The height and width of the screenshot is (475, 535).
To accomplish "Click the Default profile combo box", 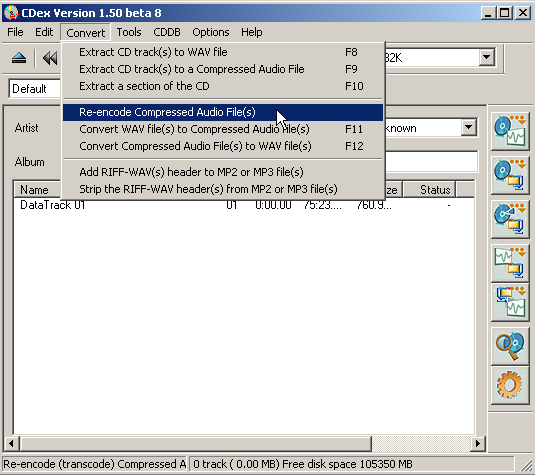I will click(x=34, y=89).
